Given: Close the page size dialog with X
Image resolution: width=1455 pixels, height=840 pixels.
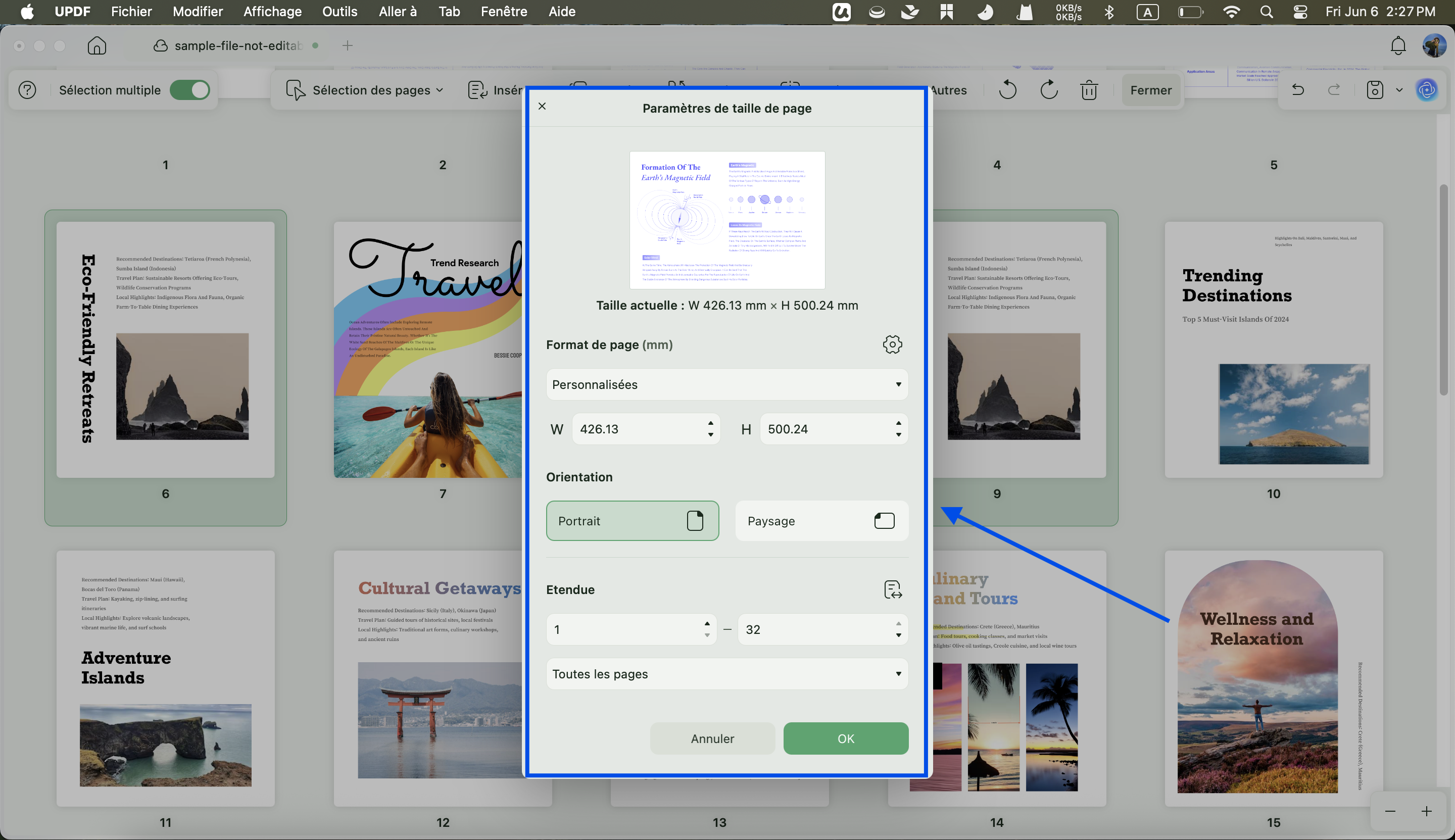Looking at the screenshot, I should [542, 106].
